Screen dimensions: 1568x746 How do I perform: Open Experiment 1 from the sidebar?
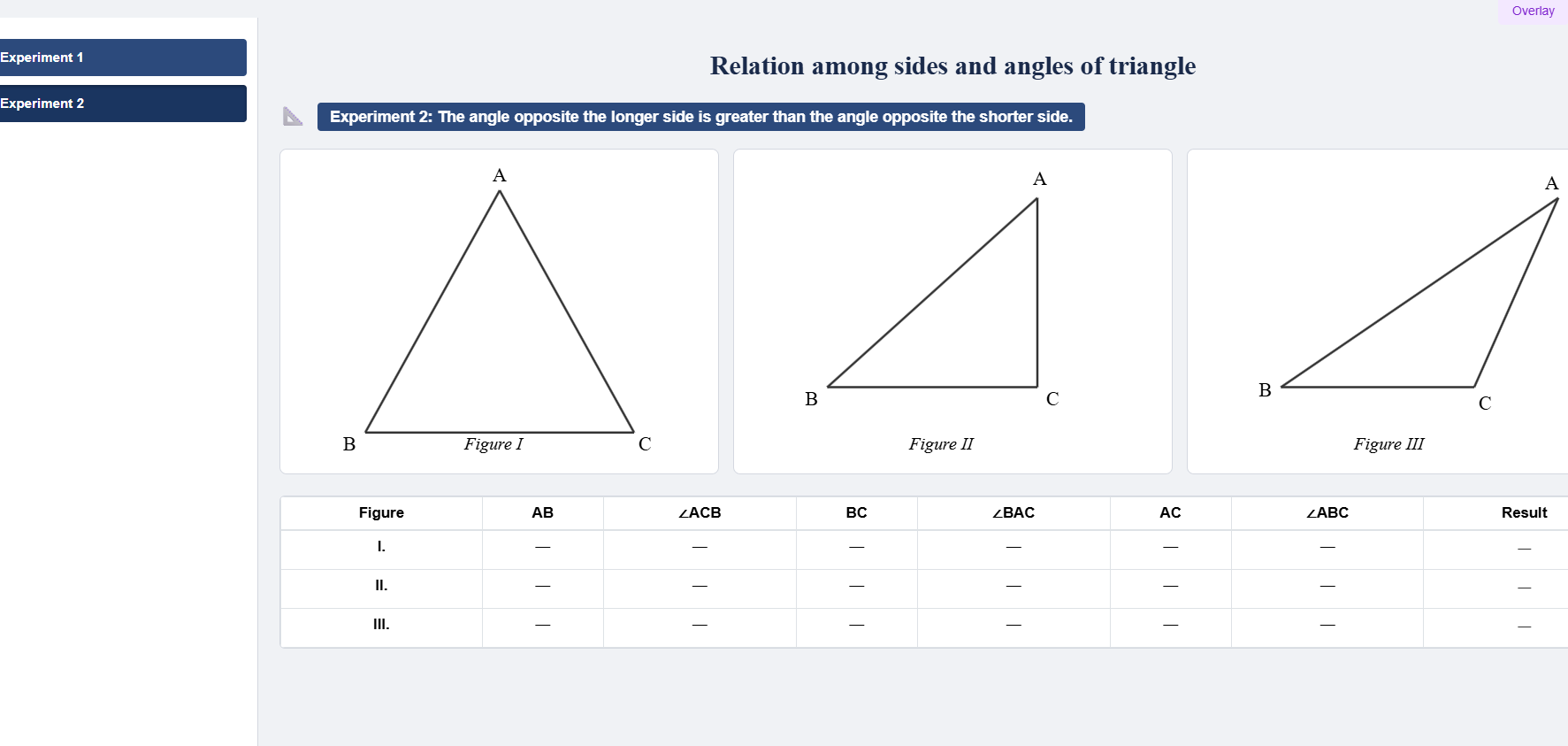point(122,57)
